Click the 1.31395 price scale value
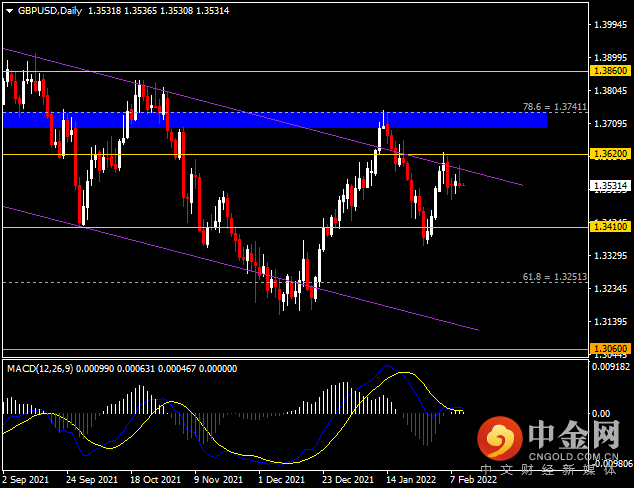The height and width of the screenshot is (488, 634). [610, 322]
